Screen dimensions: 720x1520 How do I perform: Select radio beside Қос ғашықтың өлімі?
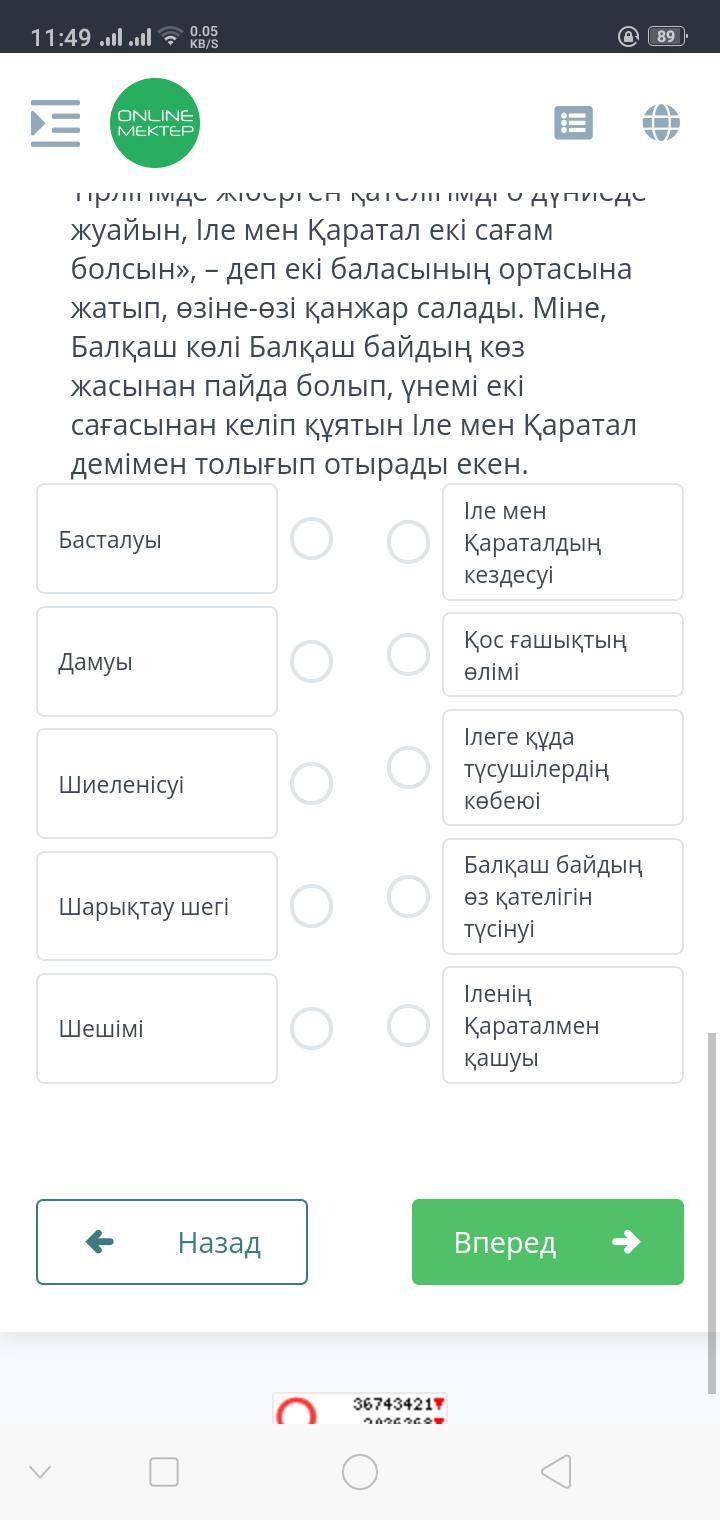408,654
